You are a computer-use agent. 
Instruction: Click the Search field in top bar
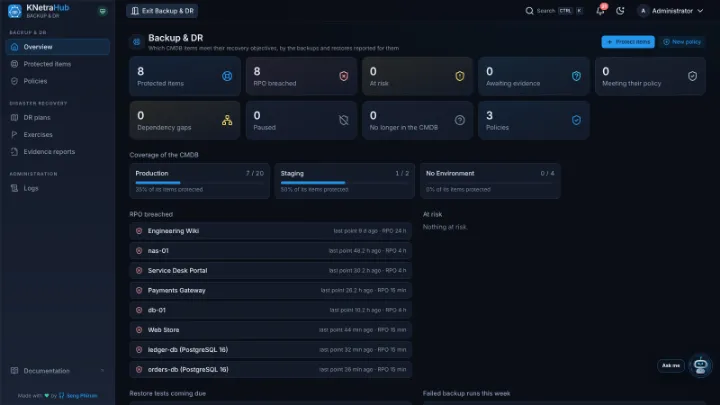[x=554, y=11]
